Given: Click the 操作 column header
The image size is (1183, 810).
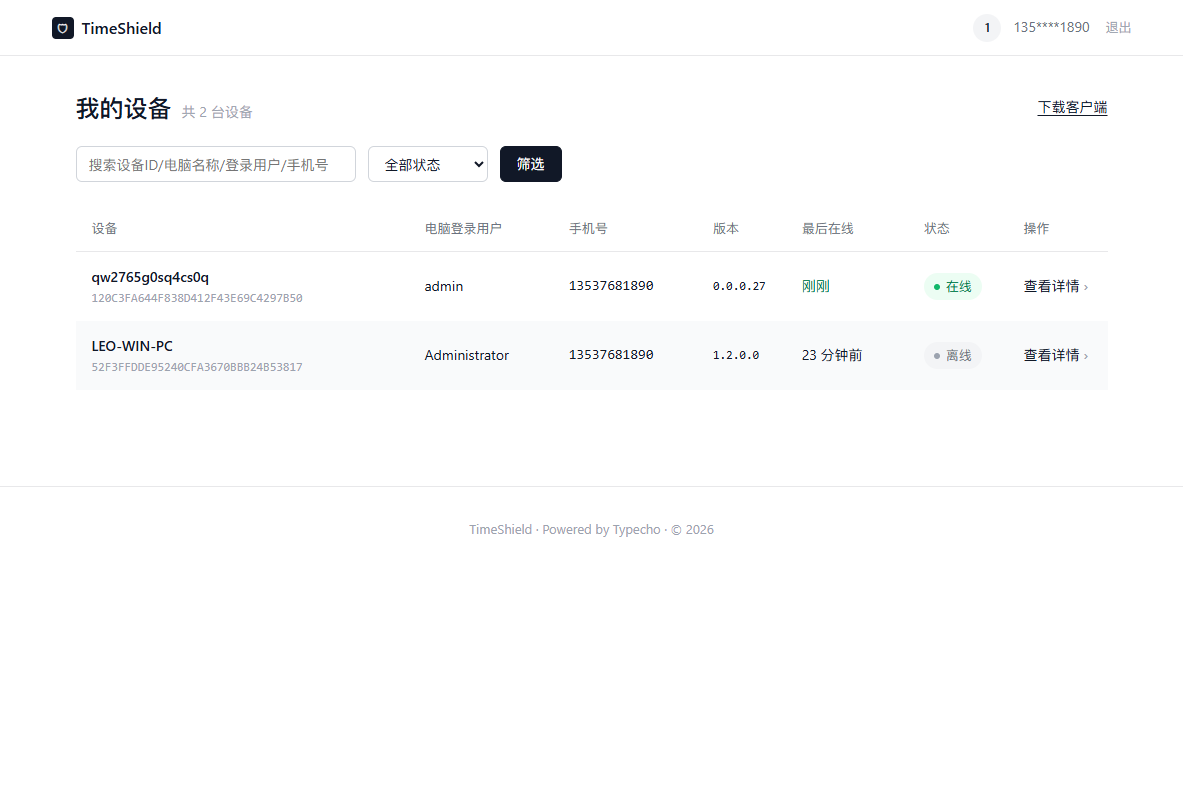Looking at the screenshot, I should pos(1036,229).
